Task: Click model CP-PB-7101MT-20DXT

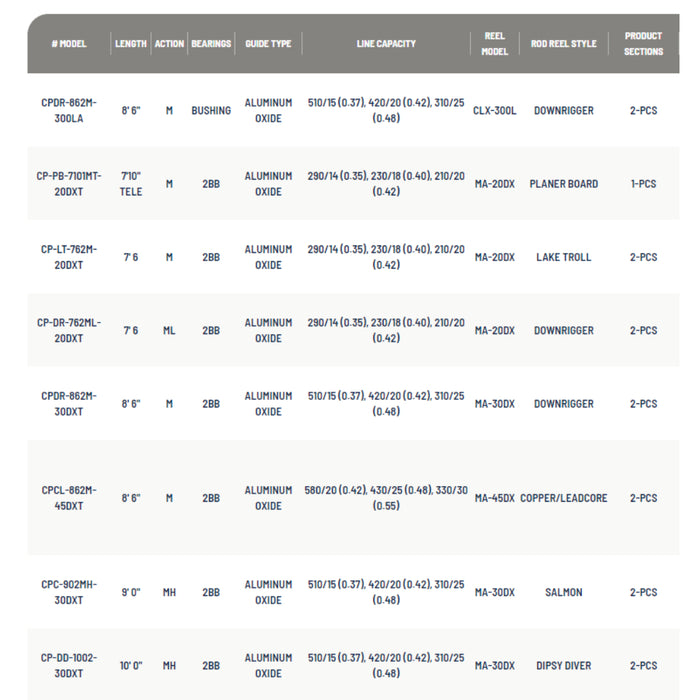Action: (x=69, y=184)
